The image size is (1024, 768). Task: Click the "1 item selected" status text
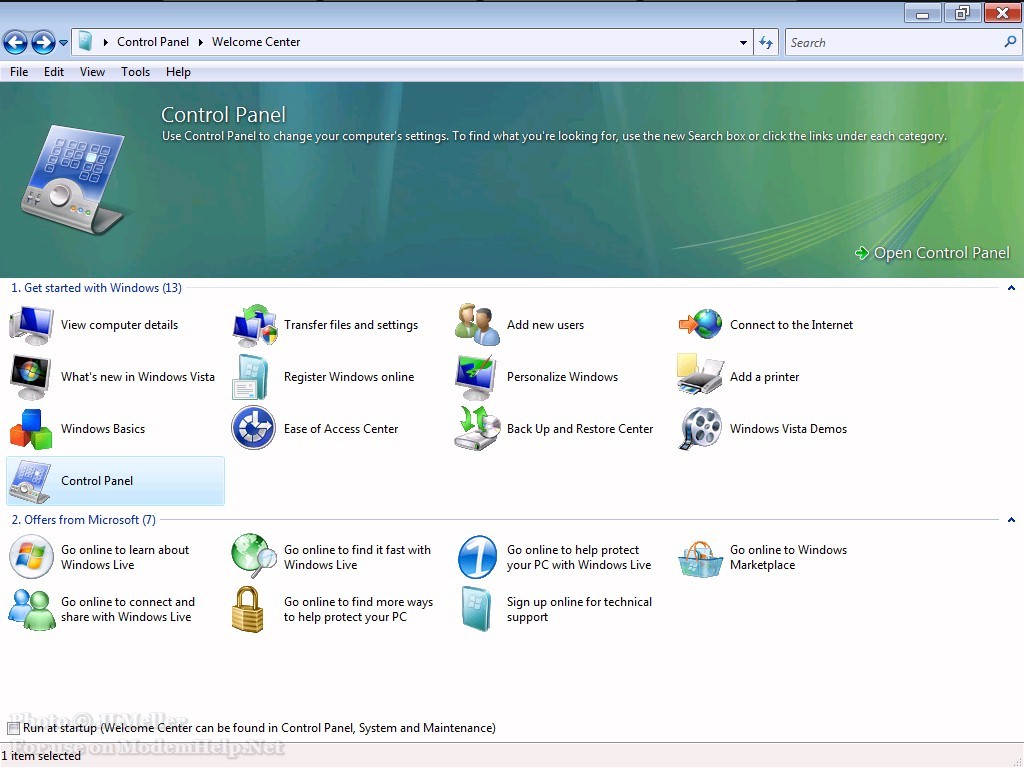click(x=41, y=756)
